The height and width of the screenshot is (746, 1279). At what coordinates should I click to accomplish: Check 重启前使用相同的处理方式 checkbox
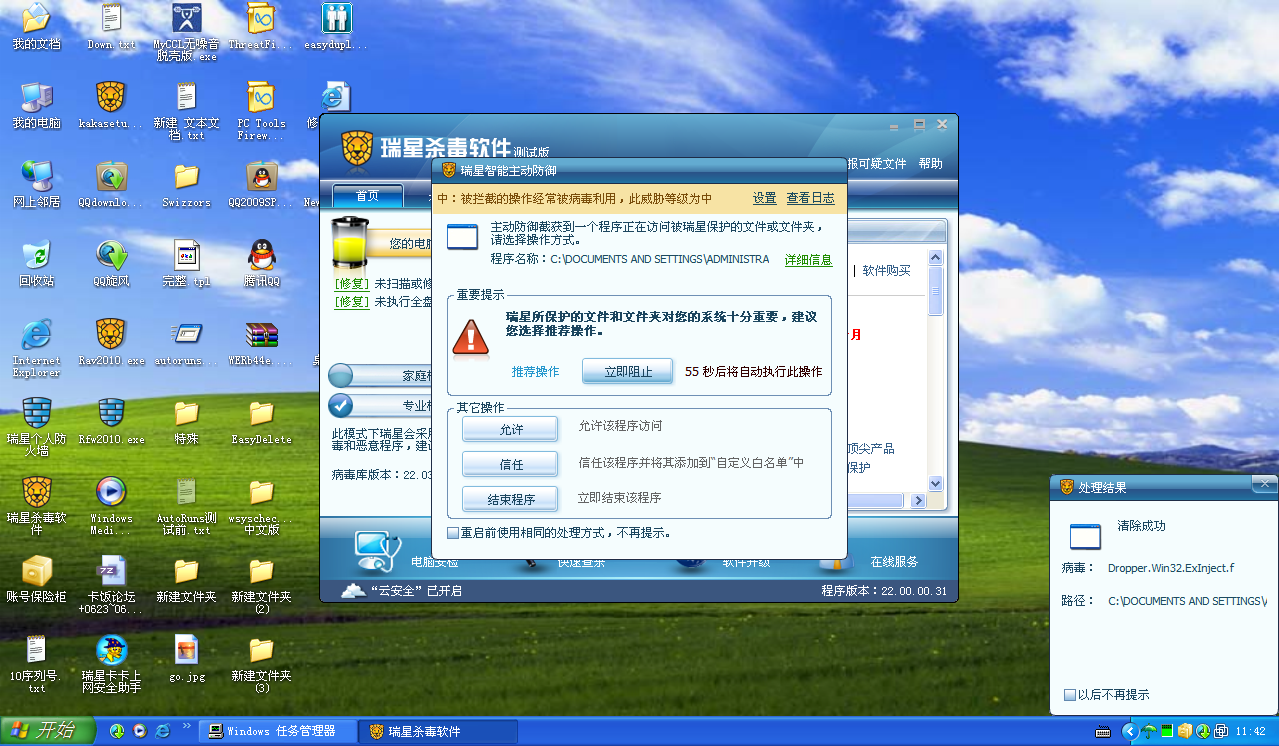coord(453,533)
